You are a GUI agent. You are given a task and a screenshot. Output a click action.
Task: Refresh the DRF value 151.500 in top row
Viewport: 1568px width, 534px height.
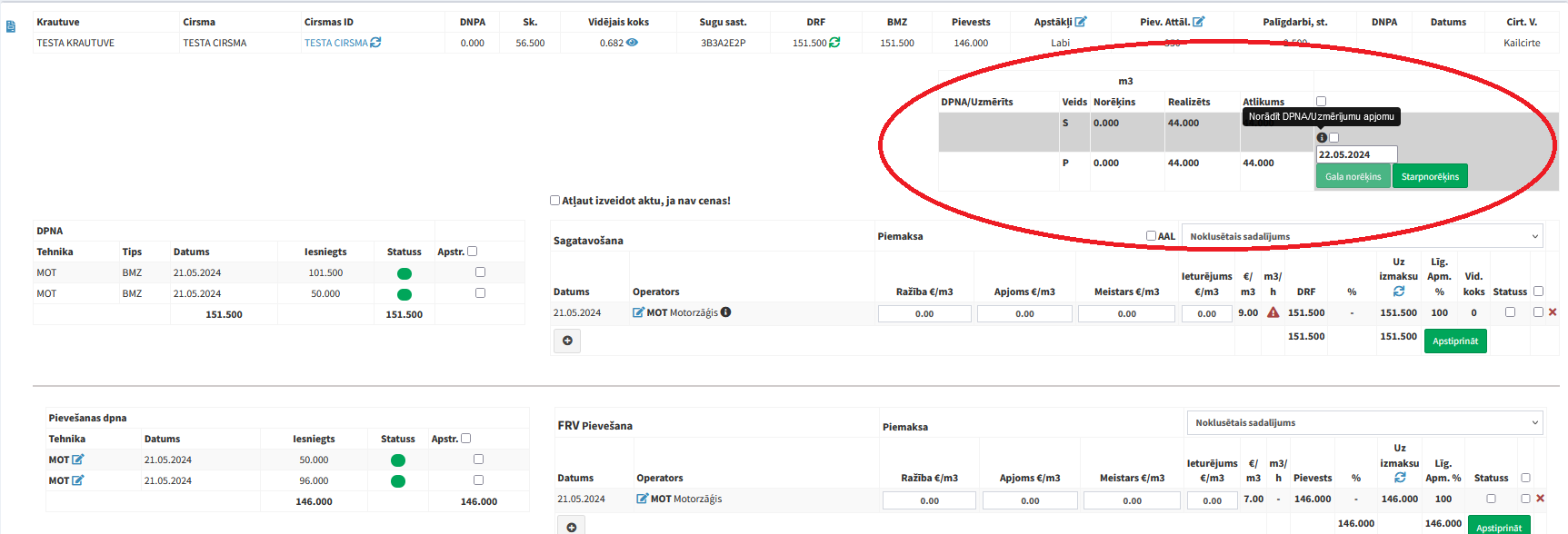tap(834, 43)
